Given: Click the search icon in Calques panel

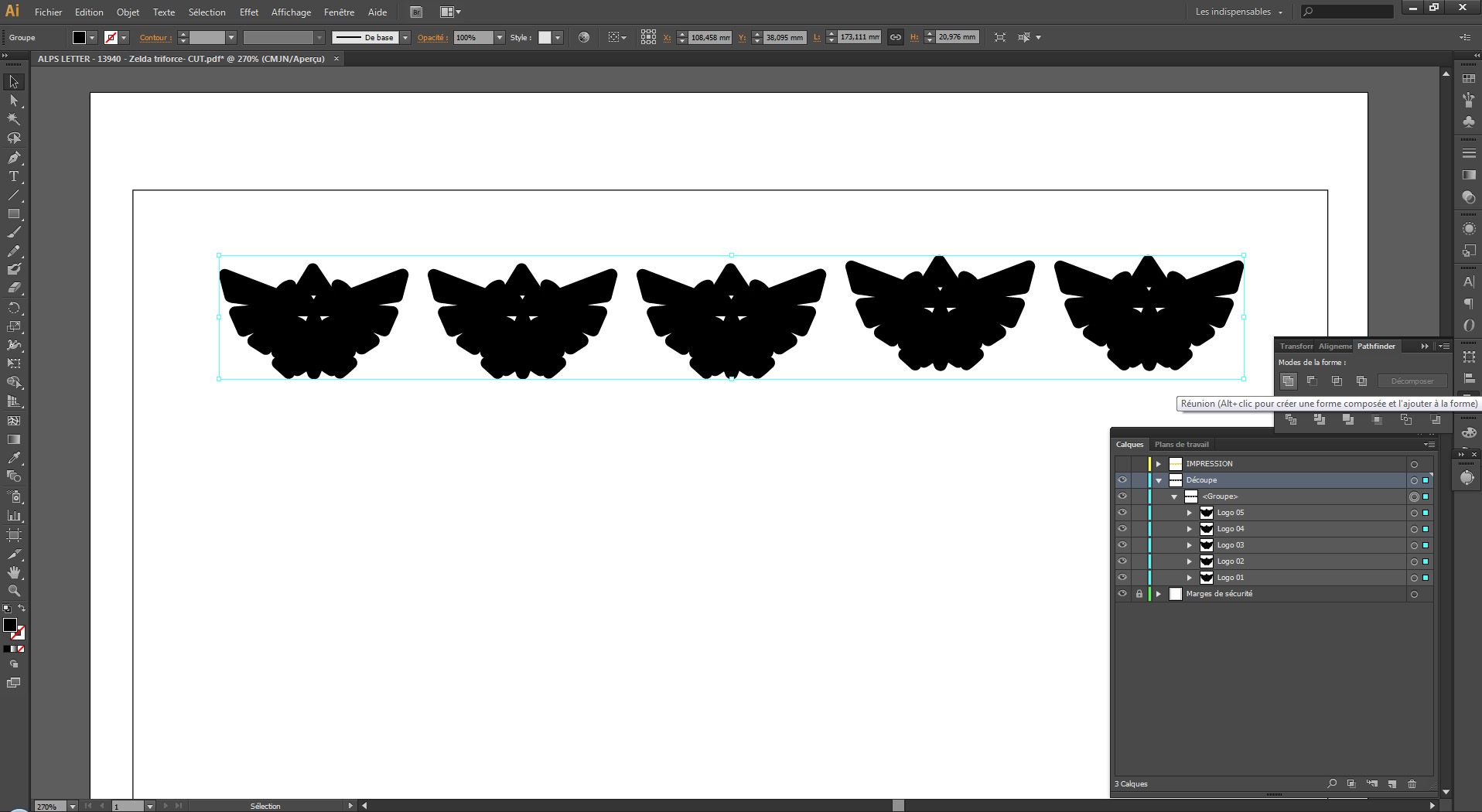Looking at the screenshot, I should tap(1332, 784).
